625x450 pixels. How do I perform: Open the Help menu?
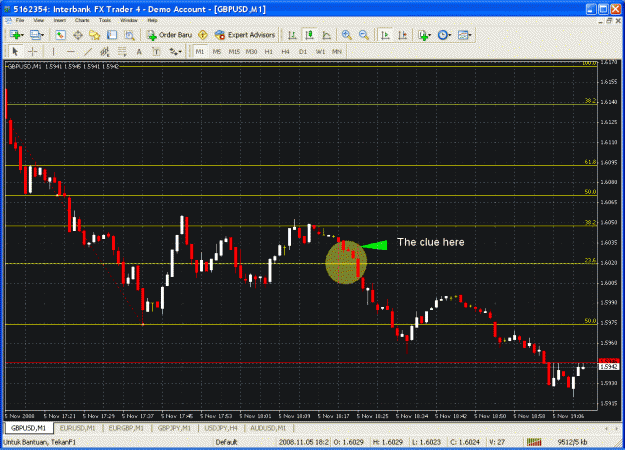[152, 20]
